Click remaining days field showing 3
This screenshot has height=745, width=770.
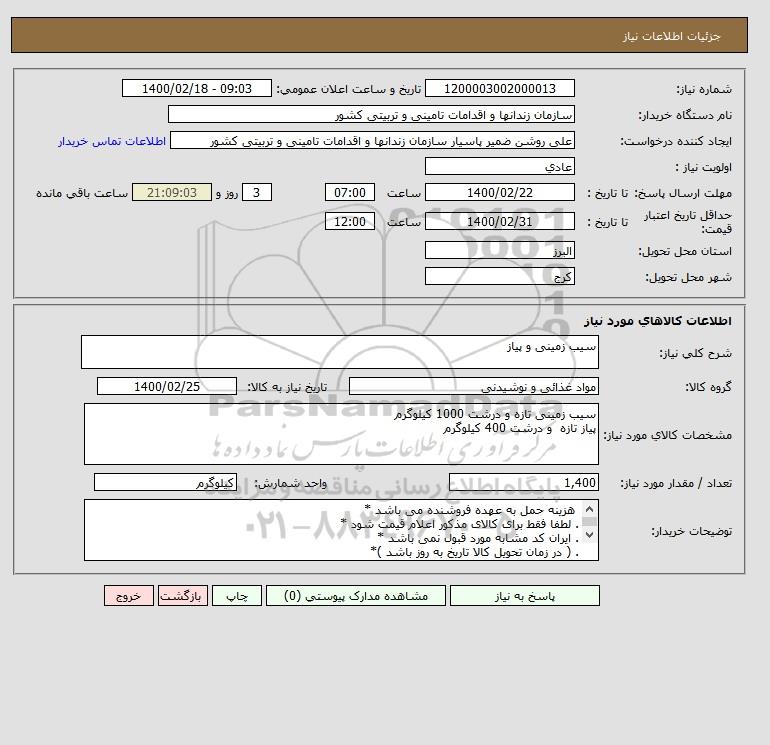[257, 193]
